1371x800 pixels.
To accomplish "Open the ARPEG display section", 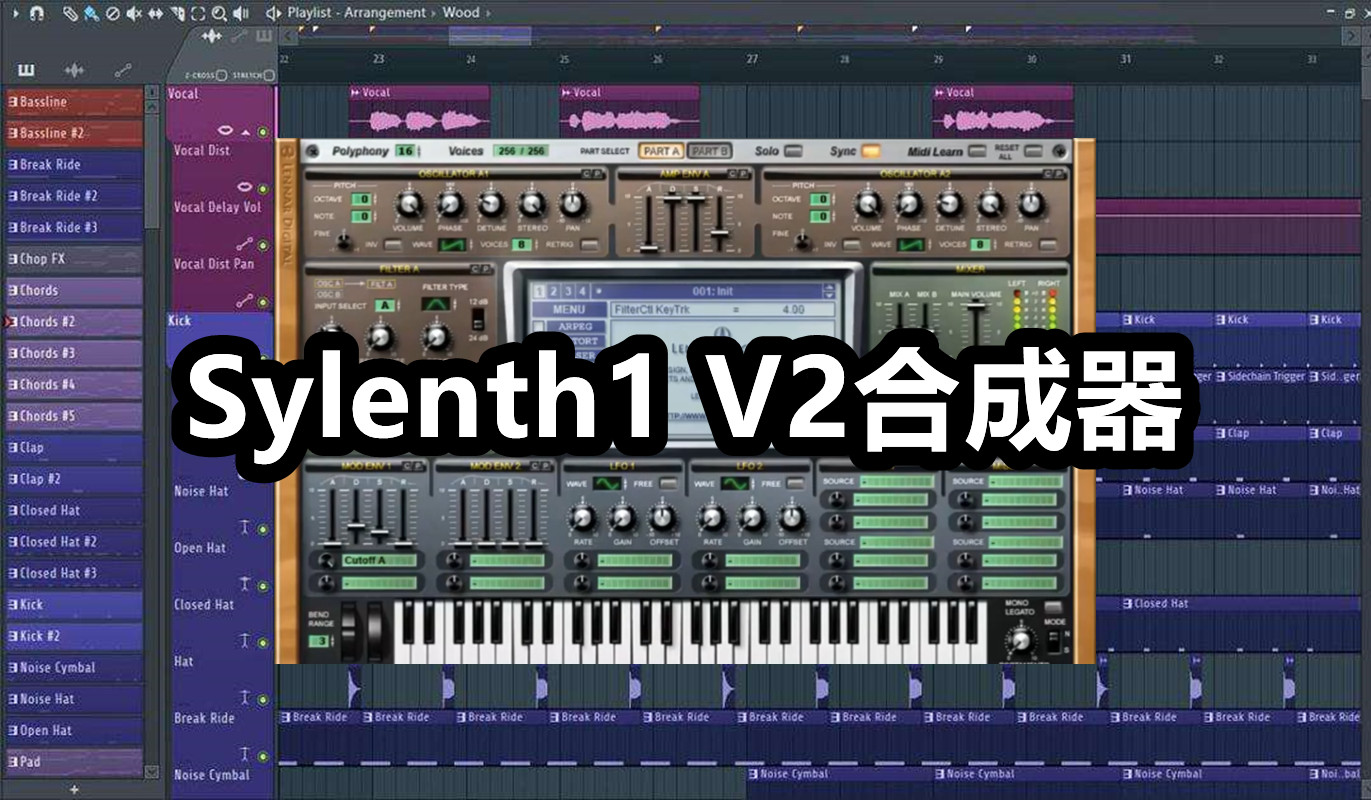I will tap(576, 327).
